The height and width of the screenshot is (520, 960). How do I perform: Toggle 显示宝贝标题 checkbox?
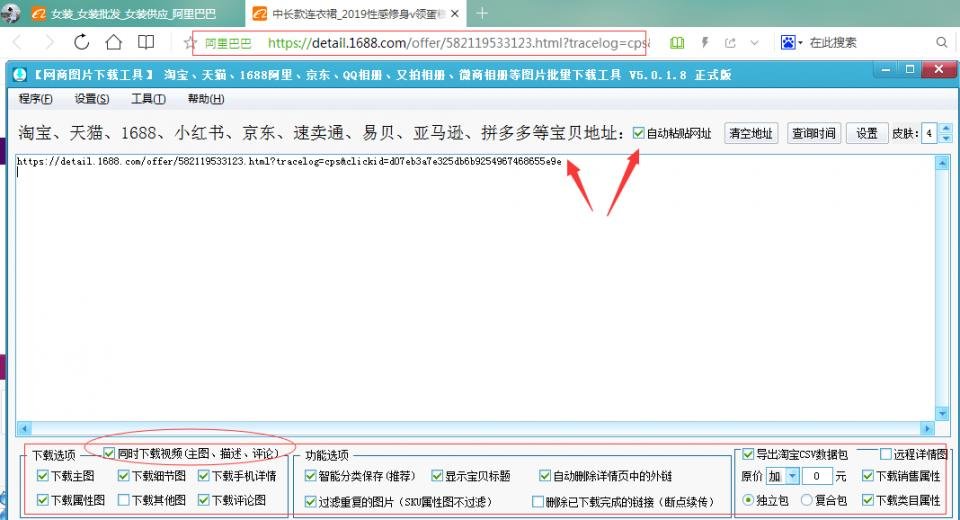tap(437, 476)
